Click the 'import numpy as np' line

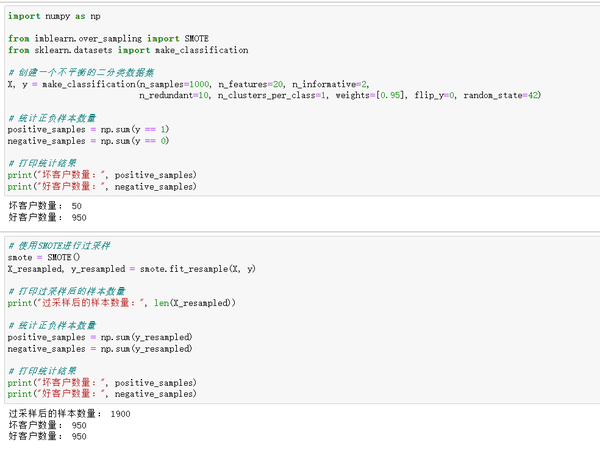53,17
